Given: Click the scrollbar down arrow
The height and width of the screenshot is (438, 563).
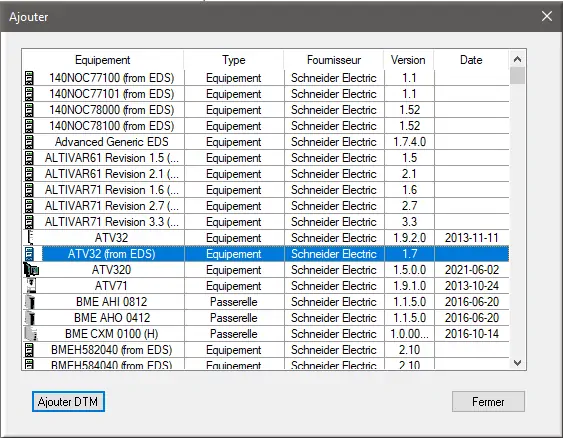Looking at the screenshot, I should pyautogui.click(x=517, y=363).
